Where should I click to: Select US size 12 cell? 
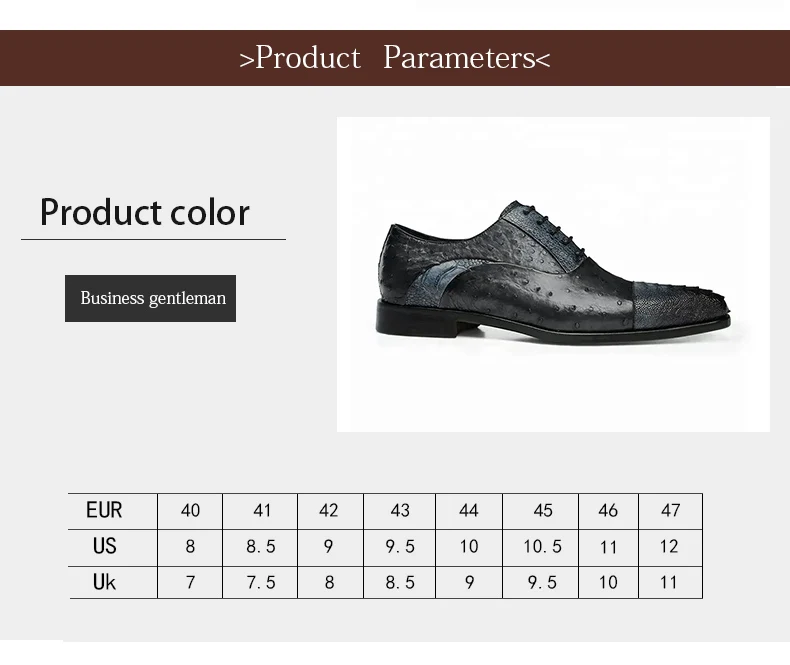click(669, 547)
